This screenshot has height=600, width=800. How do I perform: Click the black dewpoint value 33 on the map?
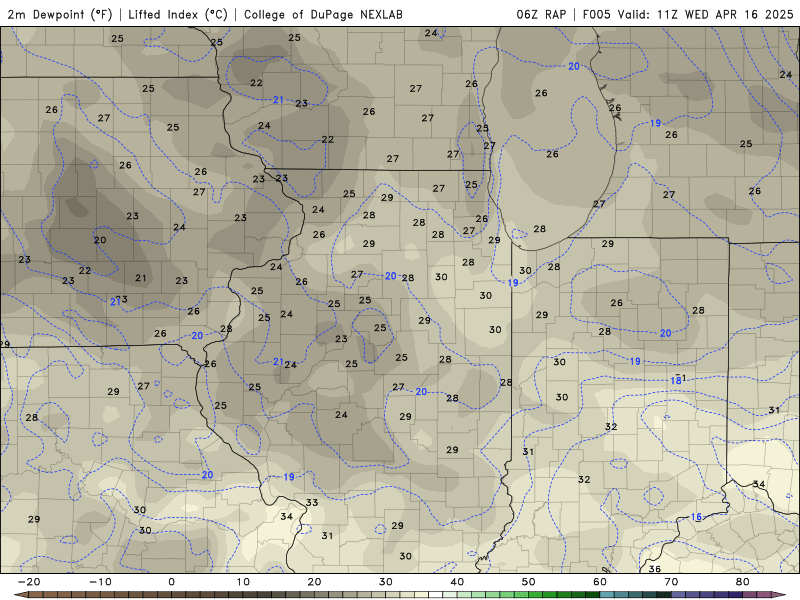coord(312,503)
